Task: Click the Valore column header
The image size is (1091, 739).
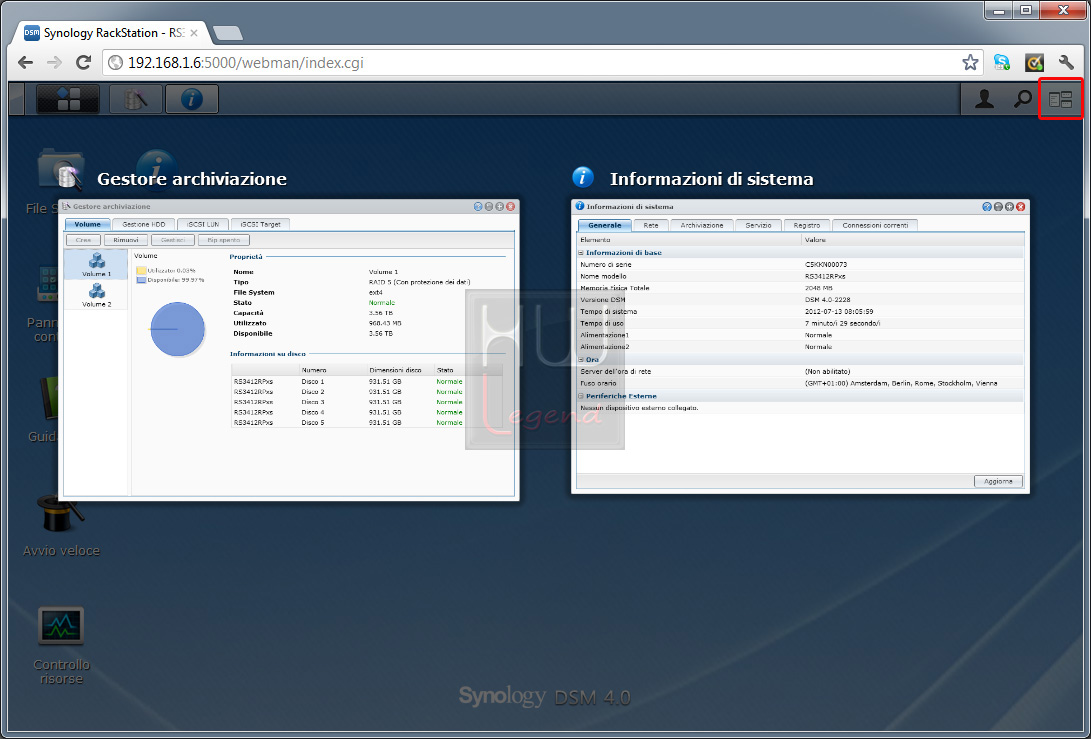Action: (913, 240)
